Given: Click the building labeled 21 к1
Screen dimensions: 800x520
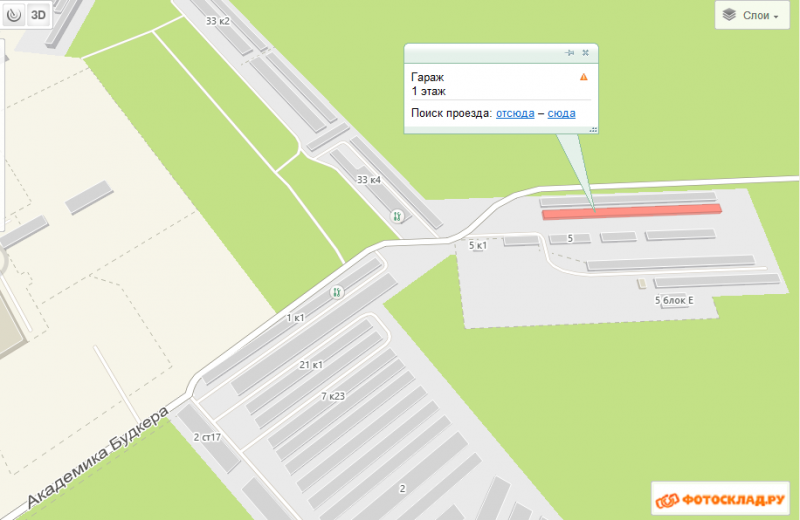Looking at the screenshot, I should point(311,365).
